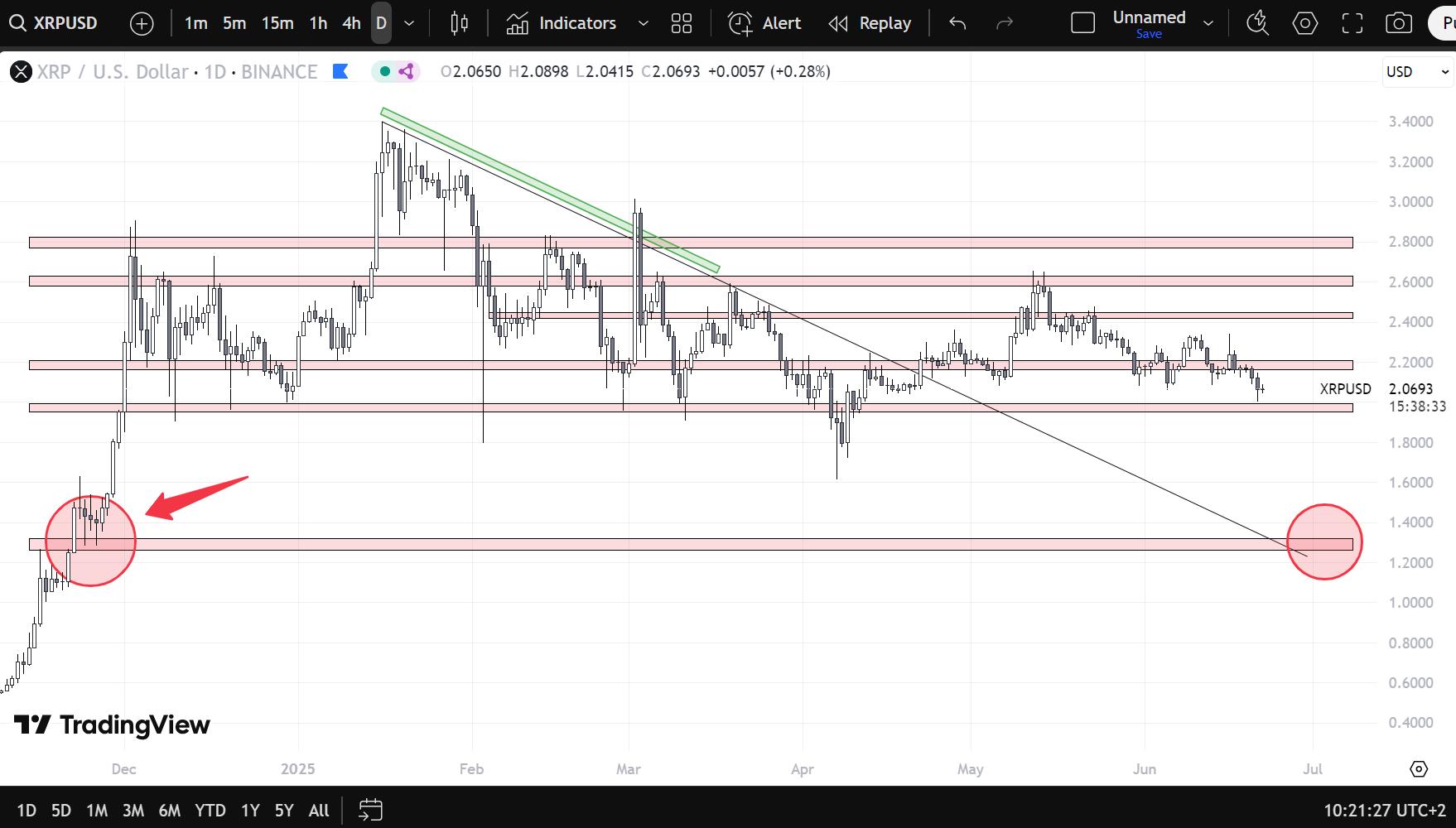Click the Feb label on the time axis

pyautogui.click(x=471, y=768)
